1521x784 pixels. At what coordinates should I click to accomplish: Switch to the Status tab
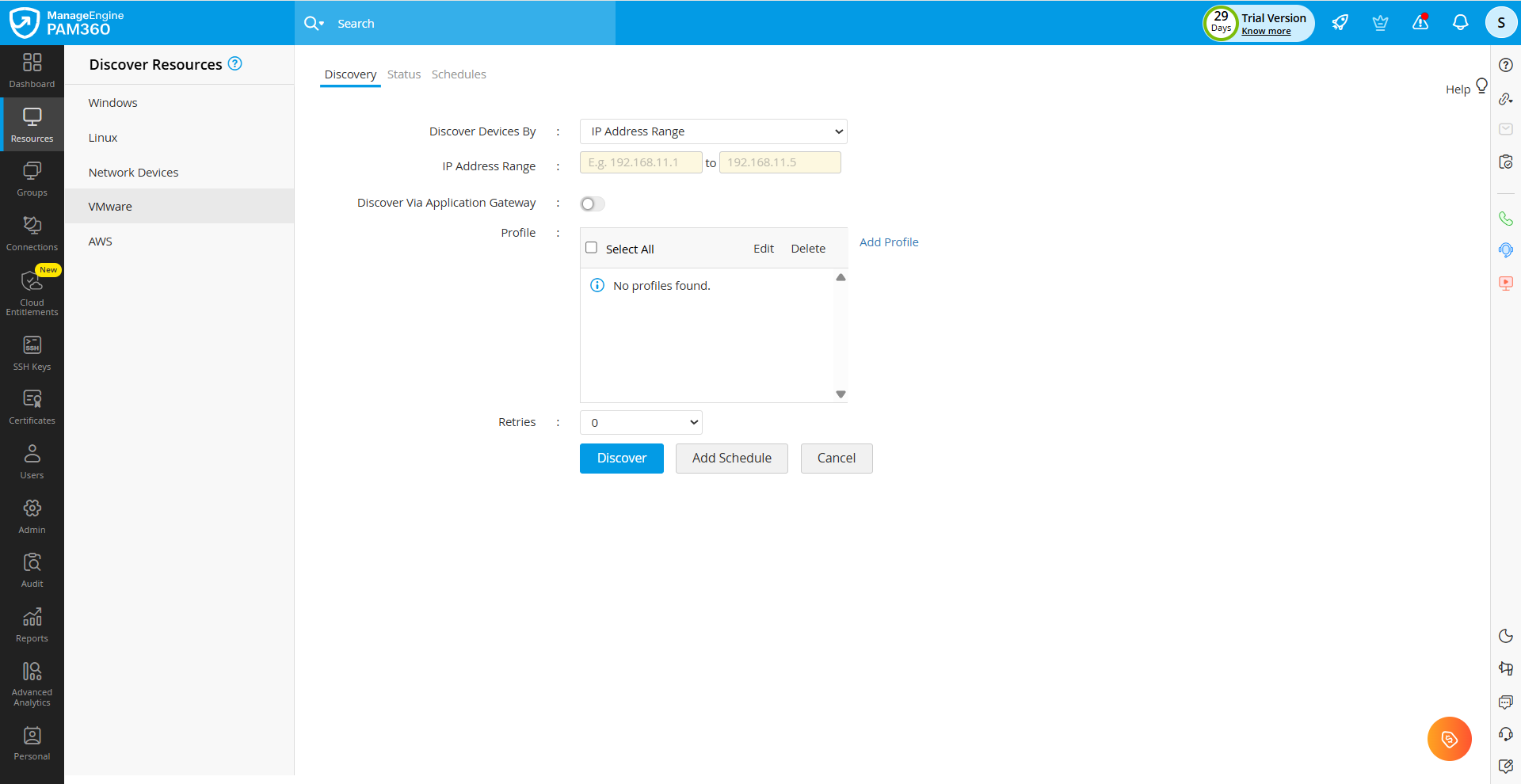(x=404, y=74)
